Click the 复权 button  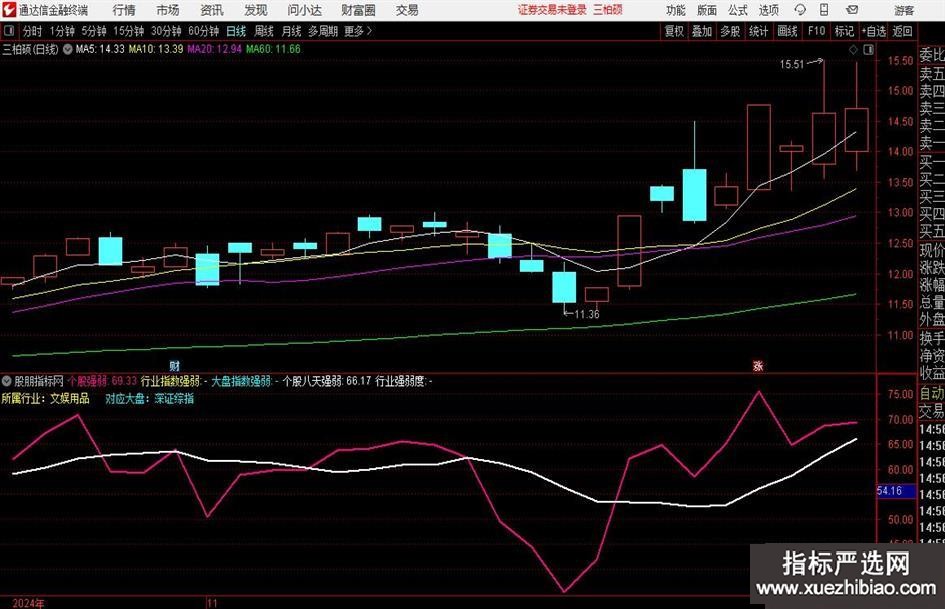coord(674,31)
